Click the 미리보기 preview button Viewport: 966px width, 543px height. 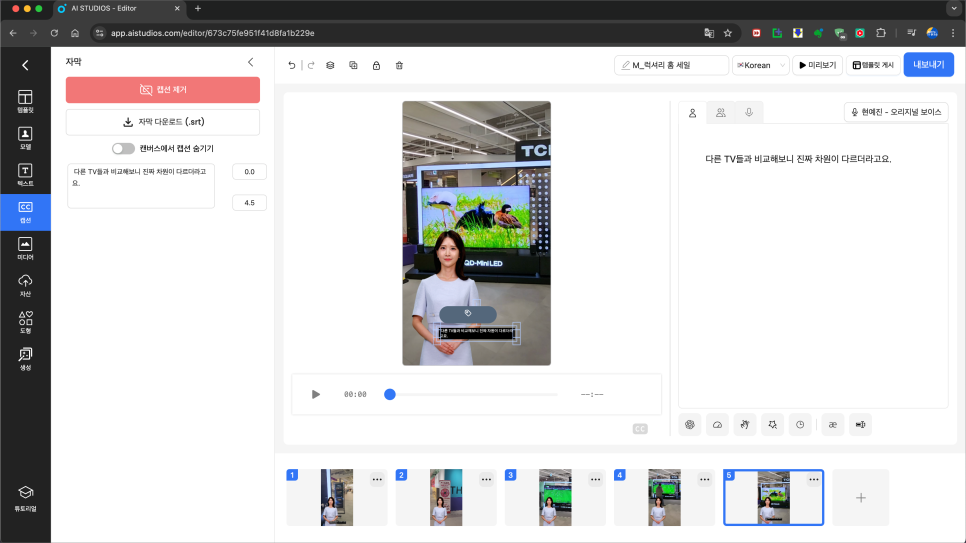coord(817,65)
